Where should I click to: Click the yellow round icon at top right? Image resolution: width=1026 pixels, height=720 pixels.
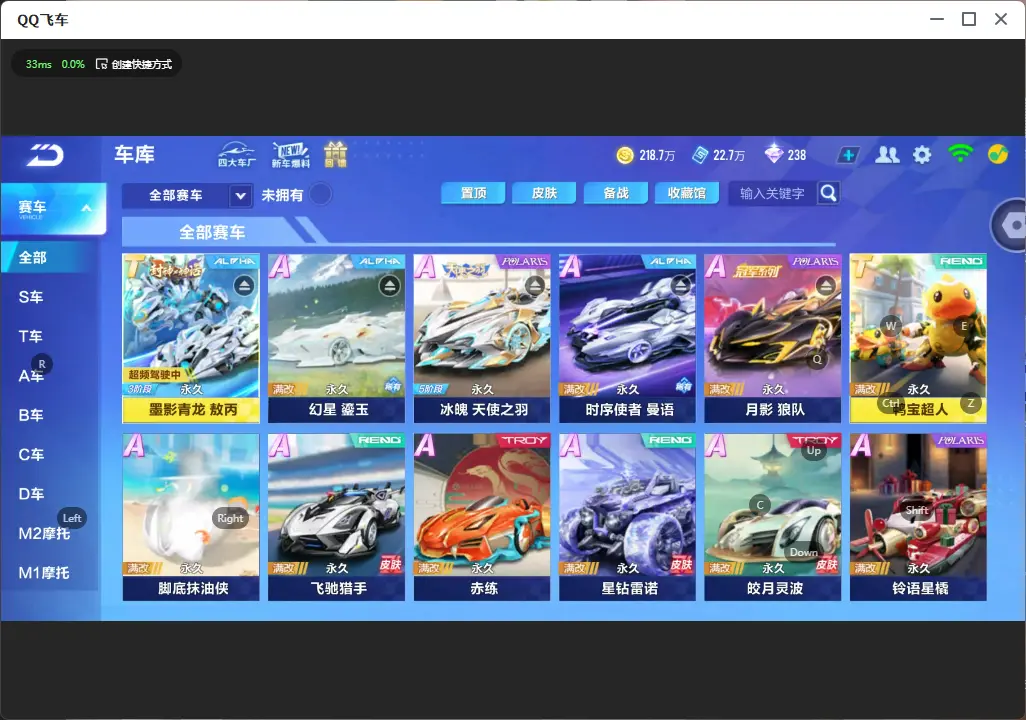tap(998, 154)
